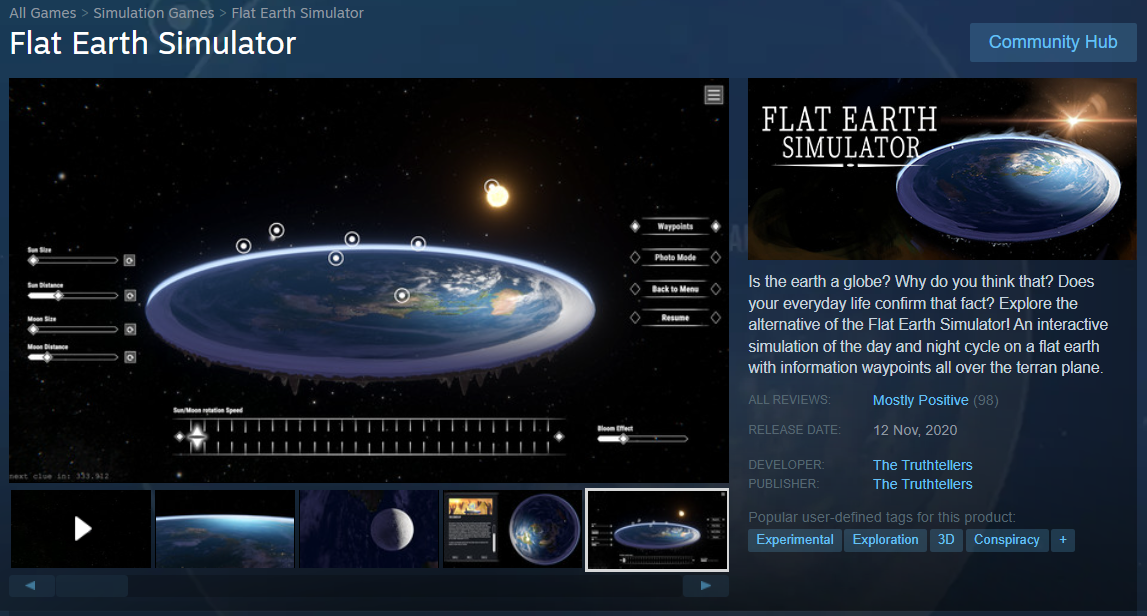Viewport: 1147px width, 616px height.
Task: Open The Truthtellers developer link
Action: click(922, 465)
